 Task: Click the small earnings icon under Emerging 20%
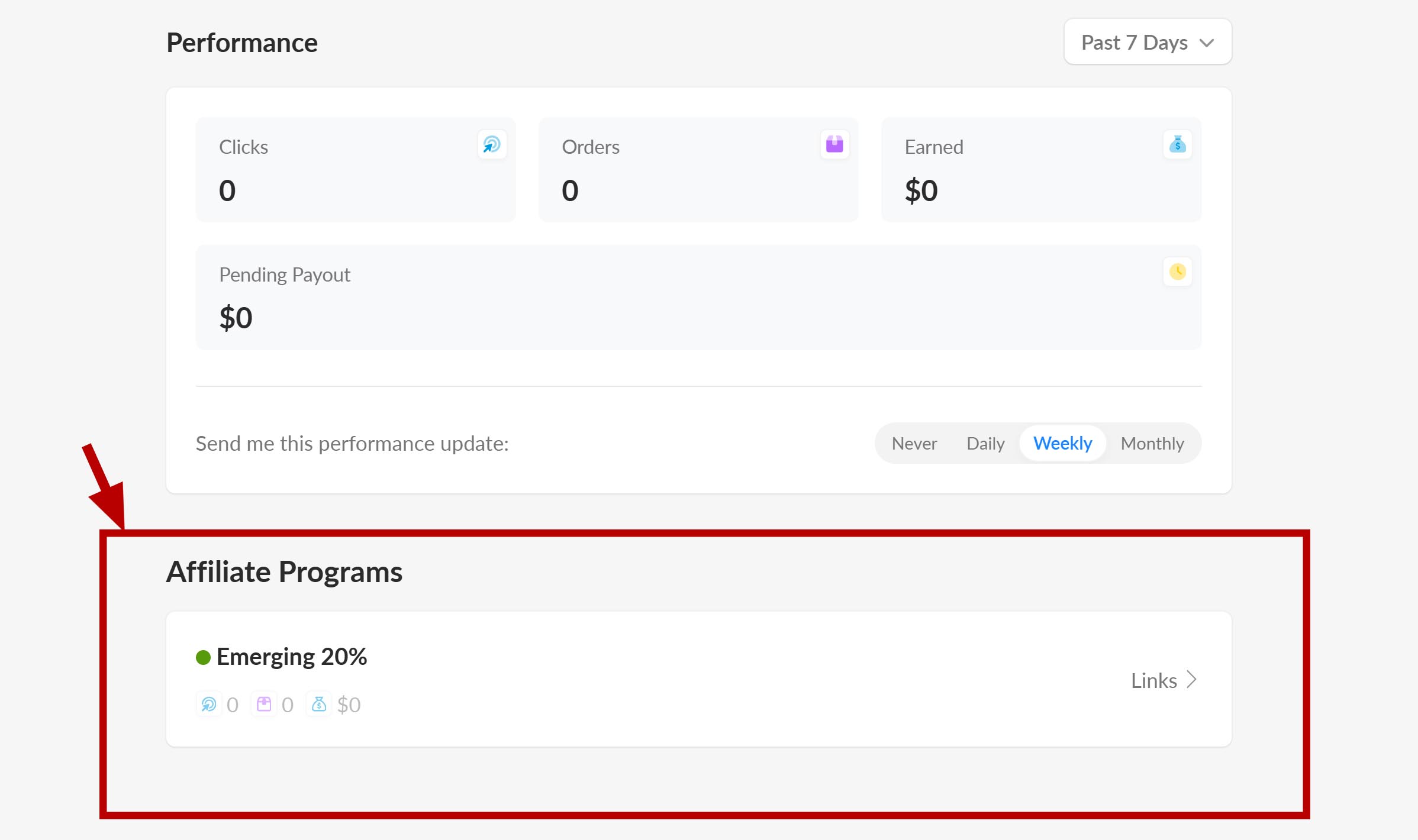pos(319,704)
